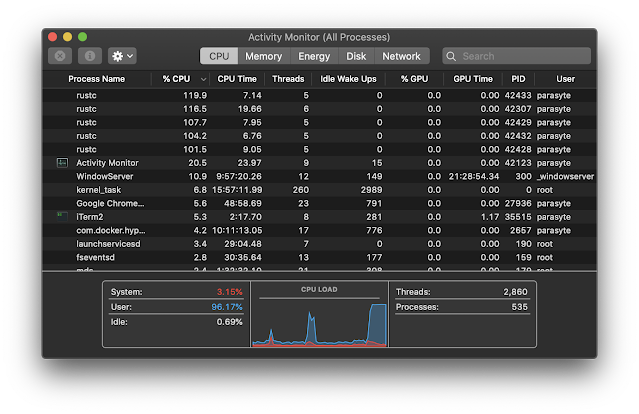Sort by Idle Wake Ups column
The height and width of the screenshot is (414, 639).
[348, 79]
